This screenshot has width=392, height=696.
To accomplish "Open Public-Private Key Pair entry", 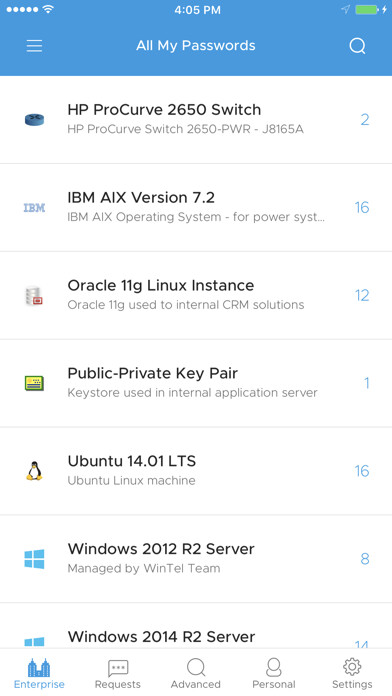I will tap(196, 383).
